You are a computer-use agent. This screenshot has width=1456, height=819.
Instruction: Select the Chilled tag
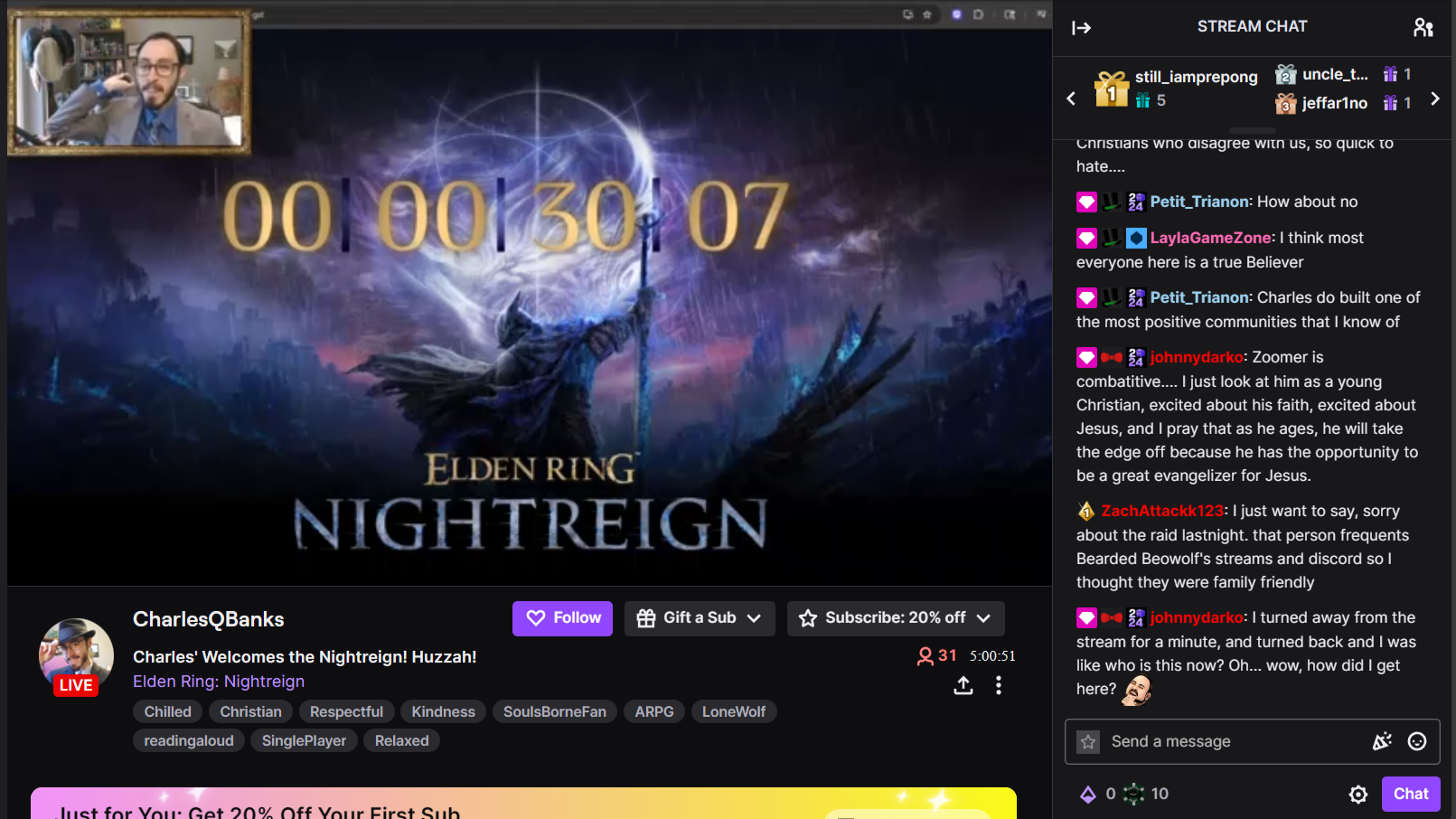click(168, 712)
